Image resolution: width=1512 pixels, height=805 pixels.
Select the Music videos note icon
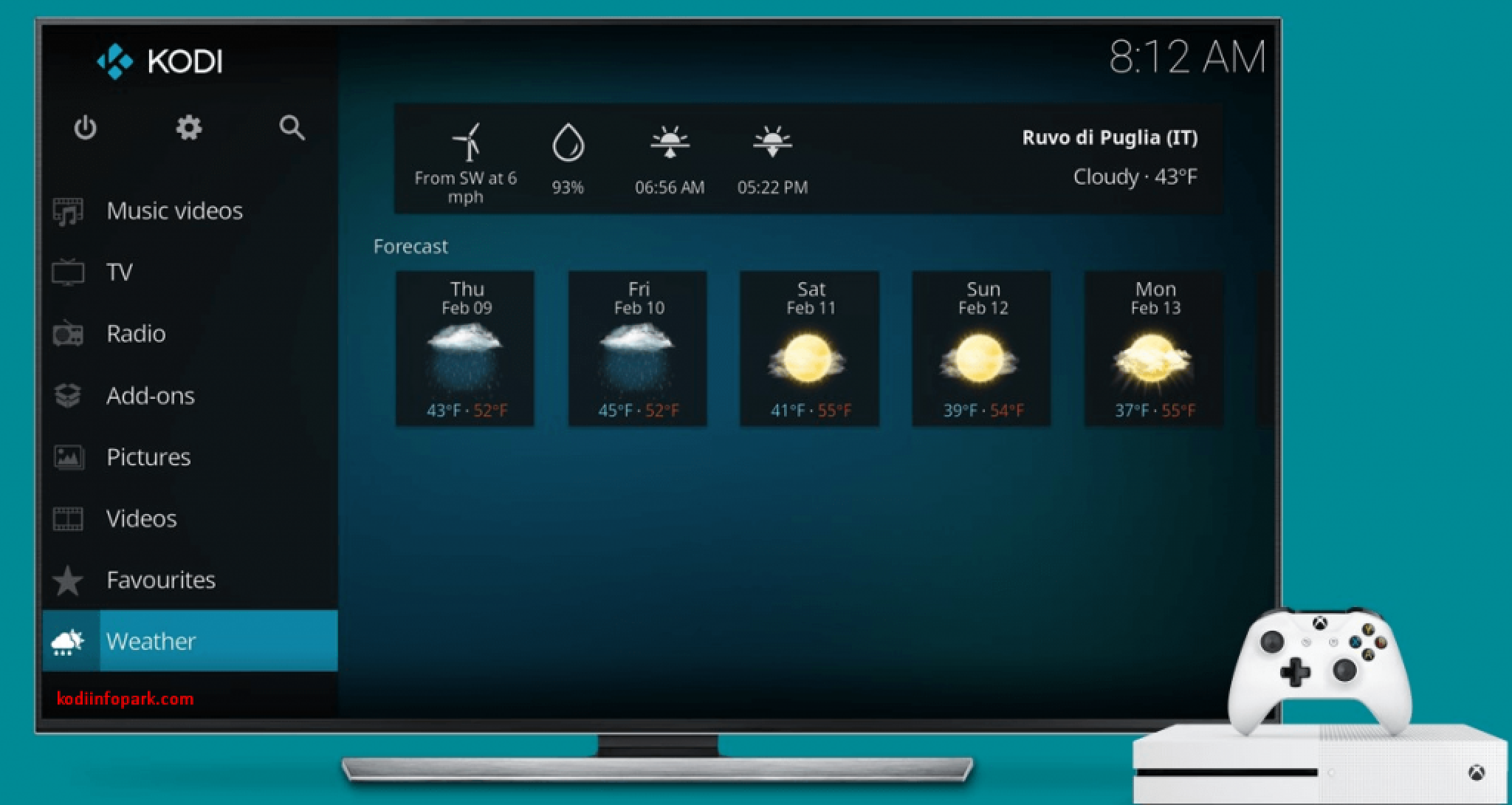(68, 210)
